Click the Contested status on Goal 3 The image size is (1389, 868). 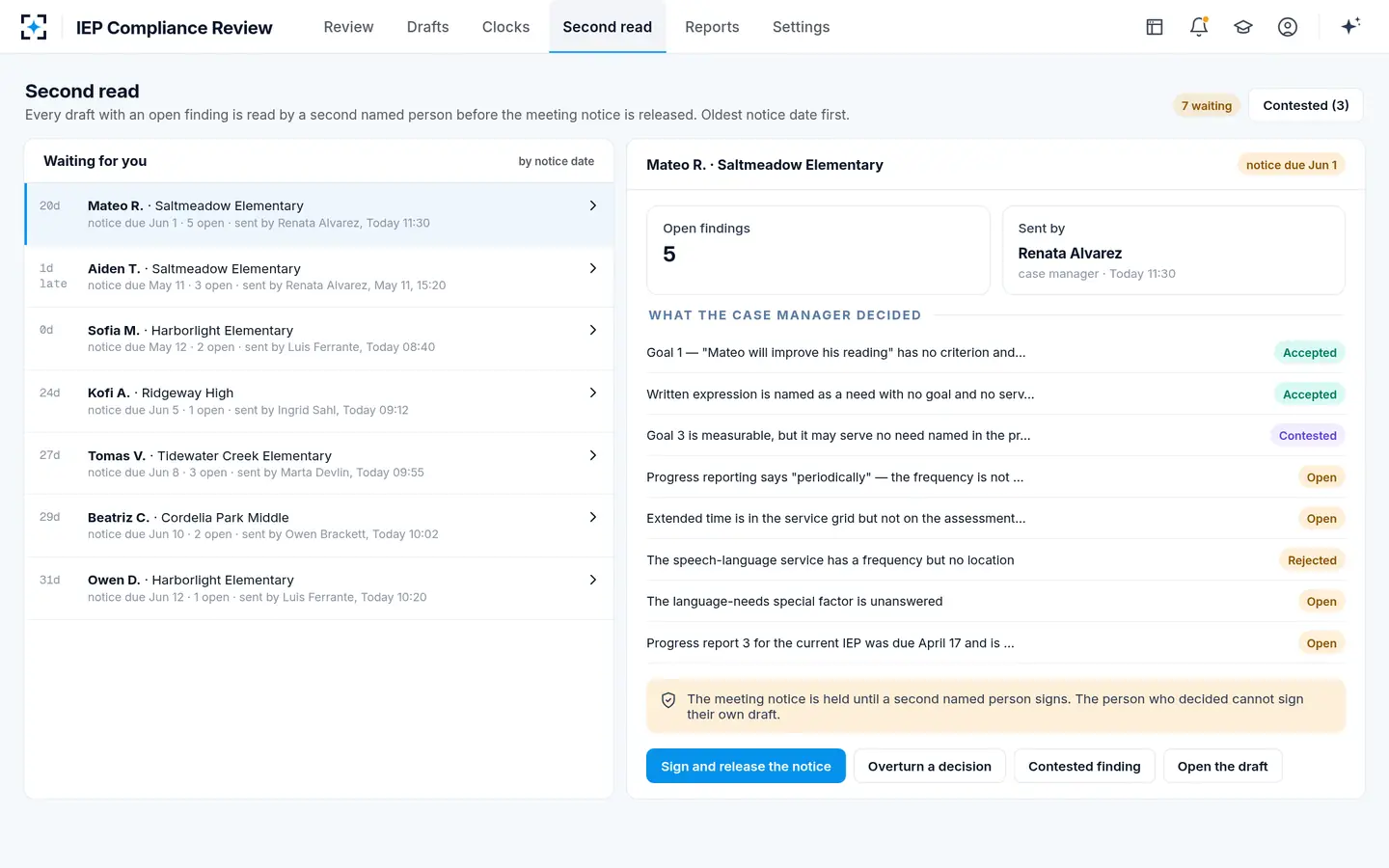tap(1307, 436)
